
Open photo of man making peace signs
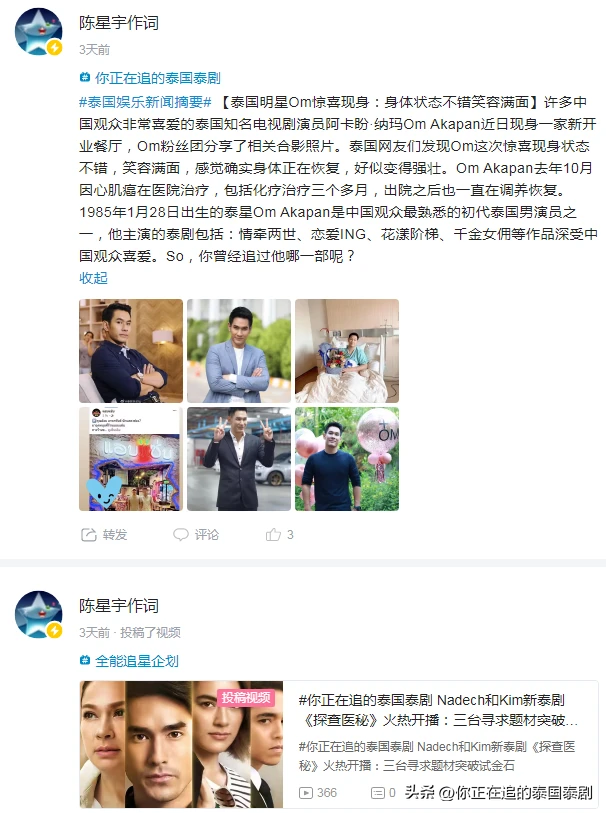pyautogui.click(x=239, y=459)
